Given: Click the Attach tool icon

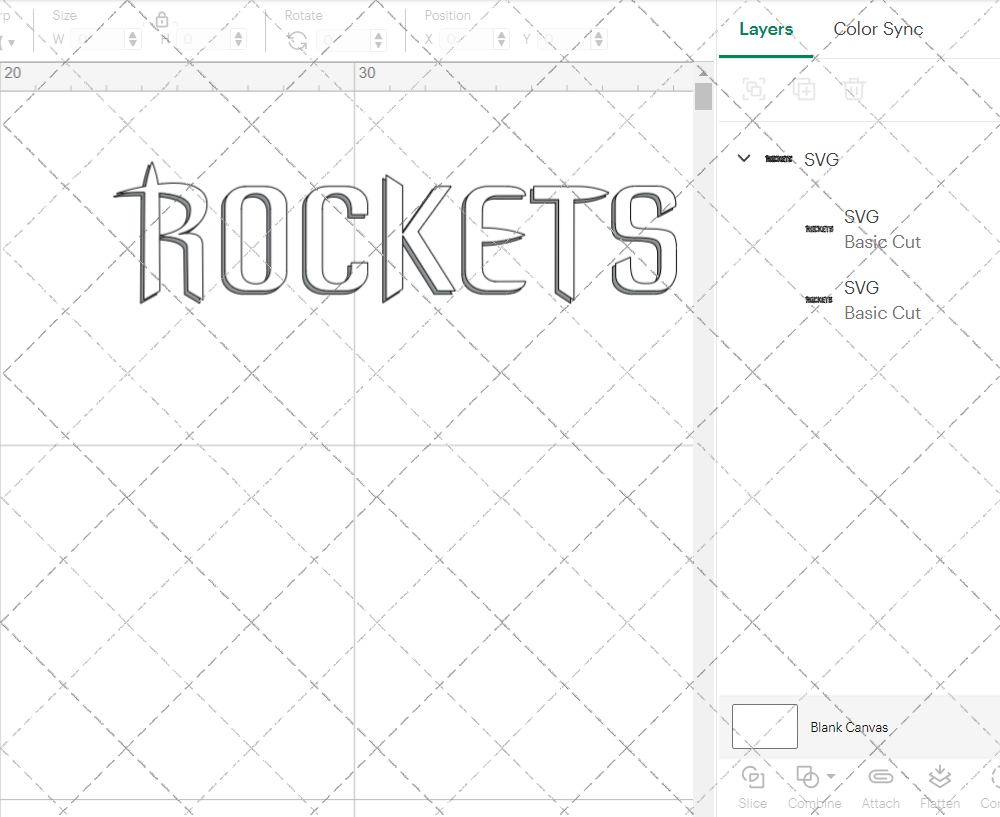Looking at the screenshot, I should 881,777.
